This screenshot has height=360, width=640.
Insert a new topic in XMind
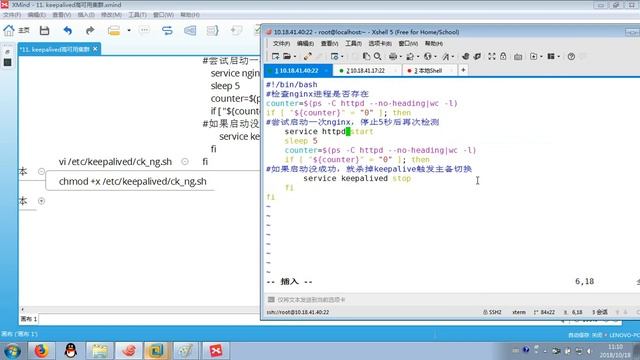(x=114, y=31)
